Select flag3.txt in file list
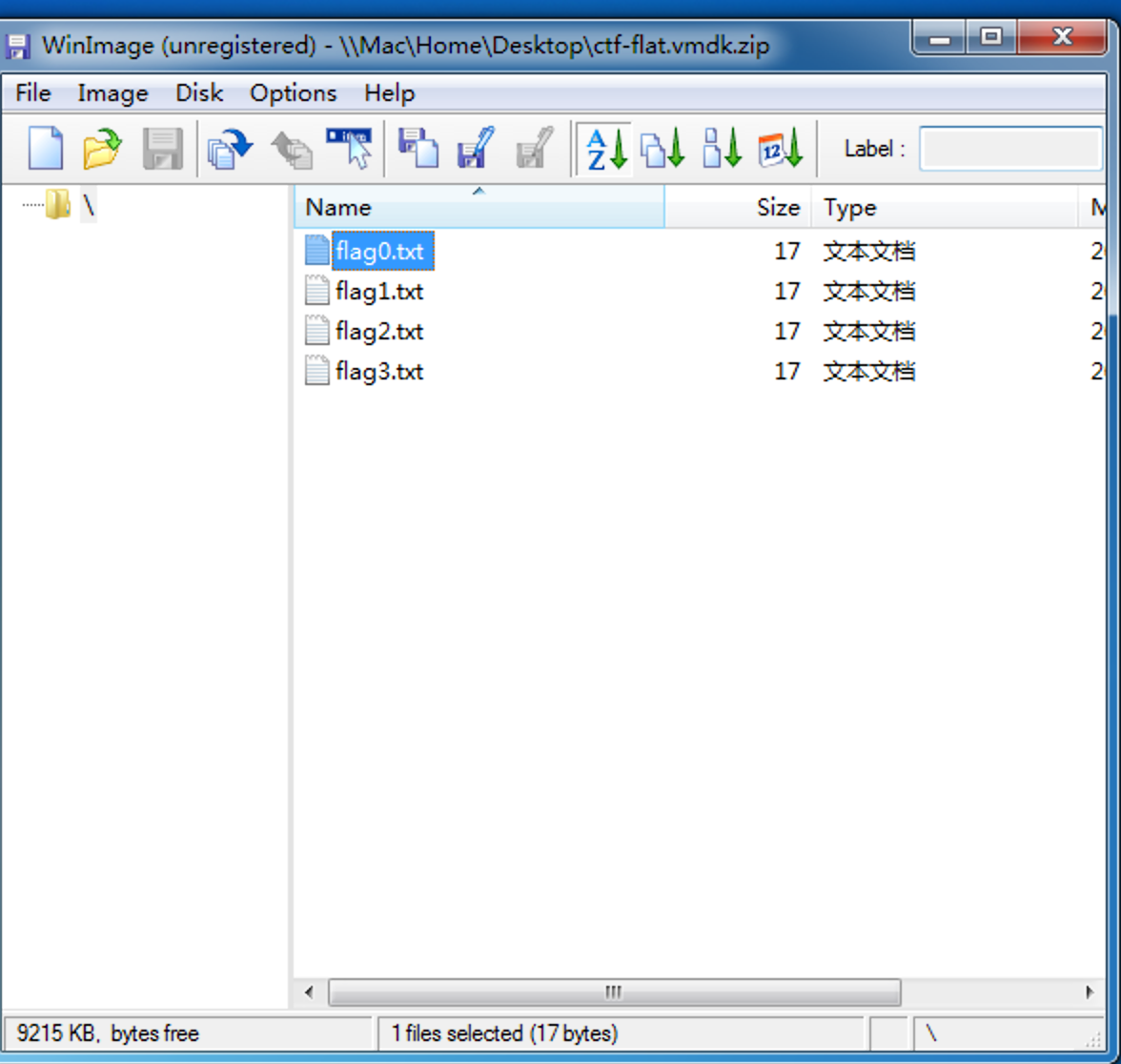This screenshot has height=1064, width=1121. tap(379, 371)
